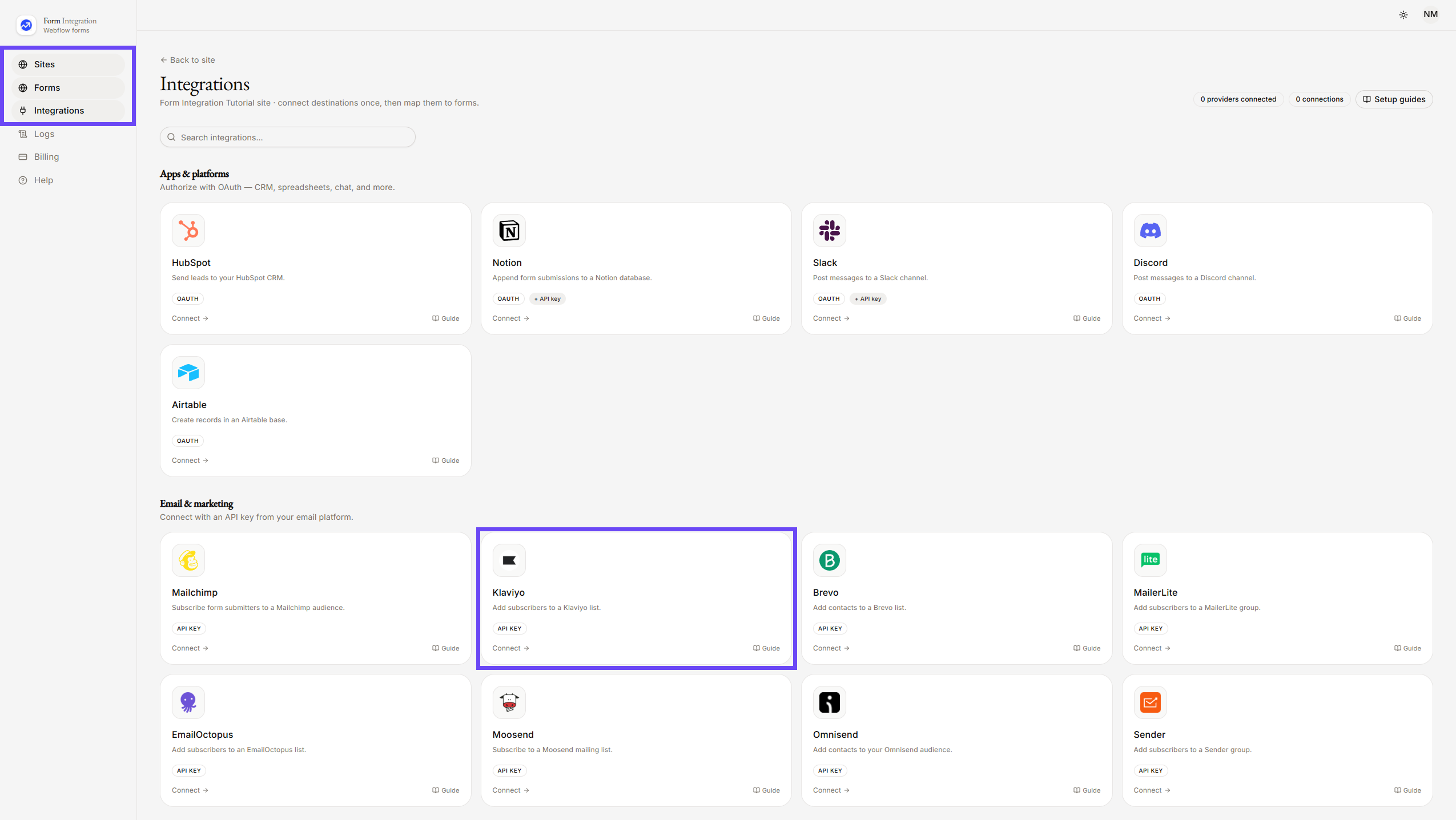This screenshot has width=1456, height=820.
Task: Click the HubSpot logo icon
Action: pyautogui.click(x=188, y=231)
